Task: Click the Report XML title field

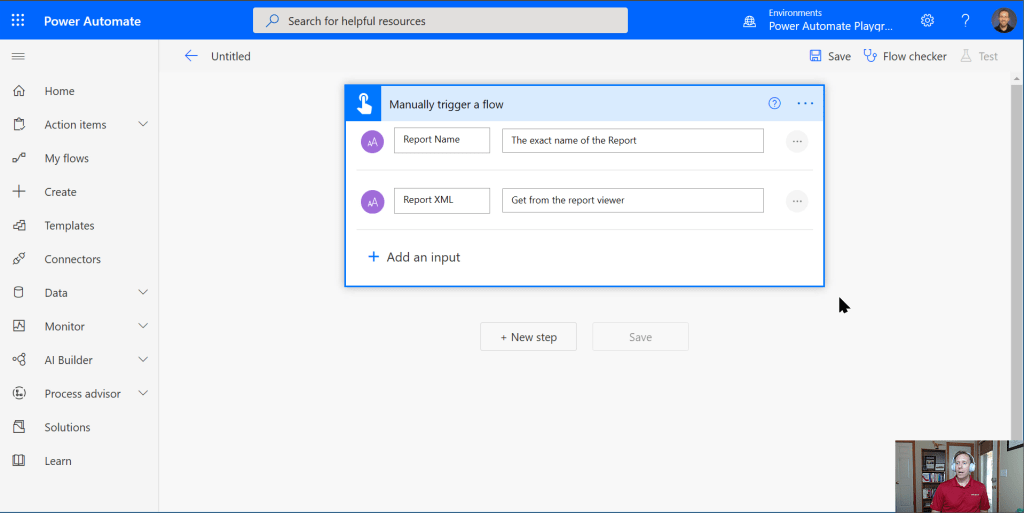Action: coord(441,200)
